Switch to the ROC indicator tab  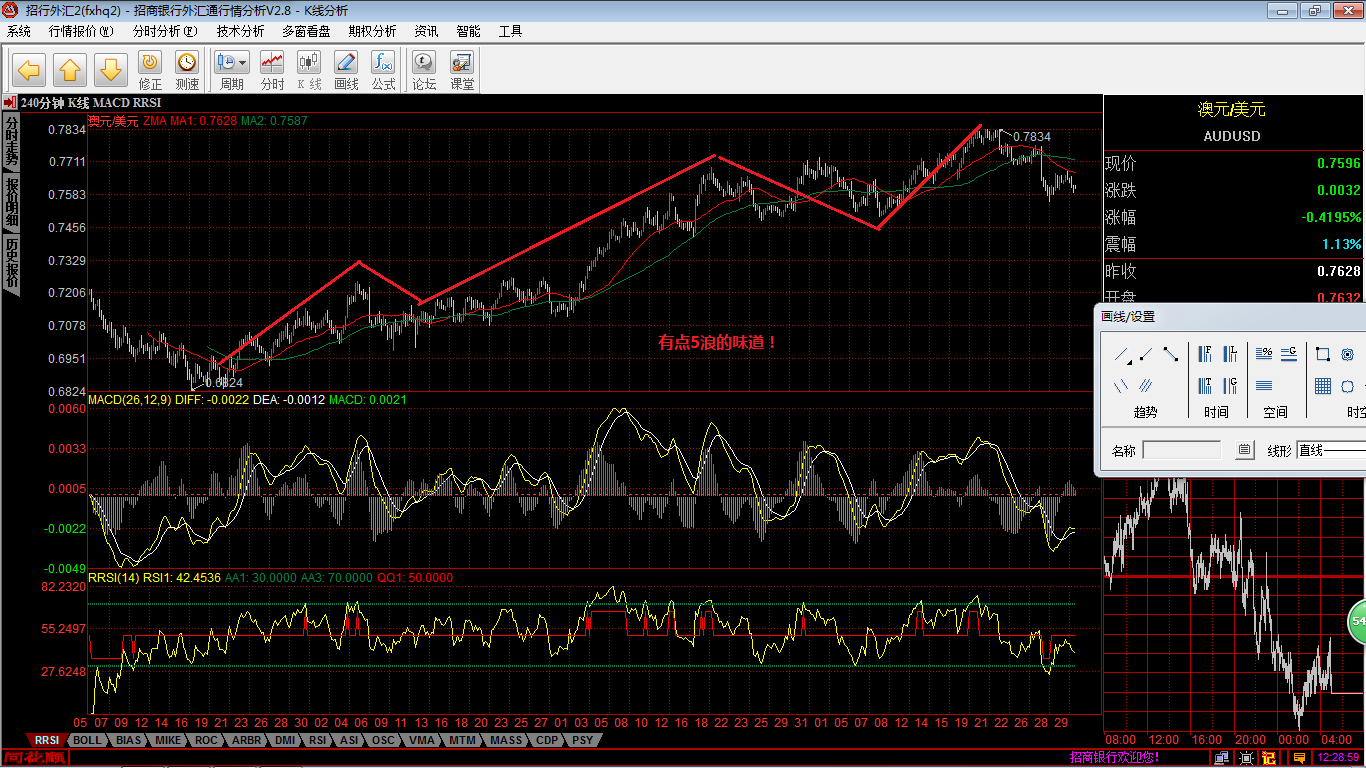[206, 741]
